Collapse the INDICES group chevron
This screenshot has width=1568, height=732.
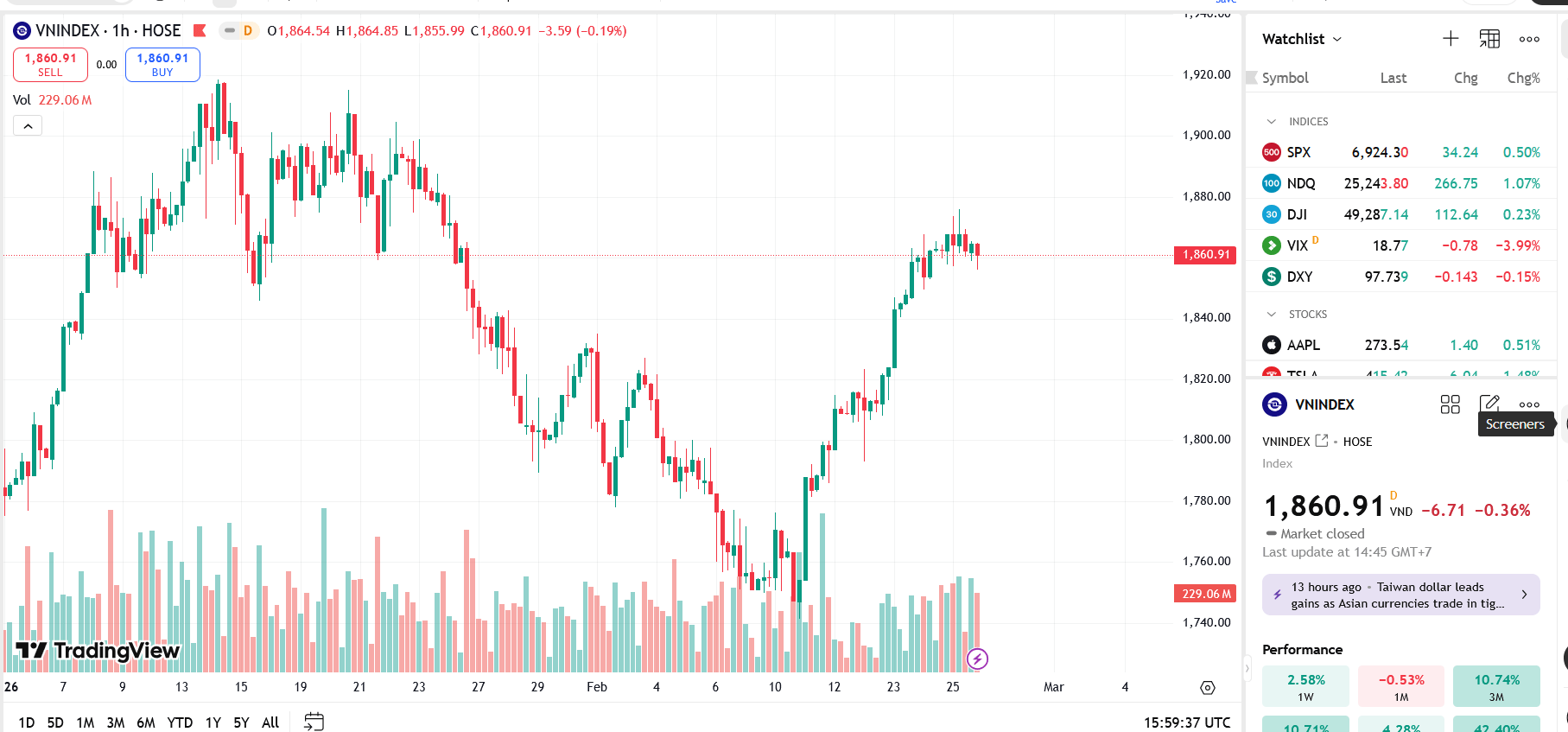point(1270,121)
